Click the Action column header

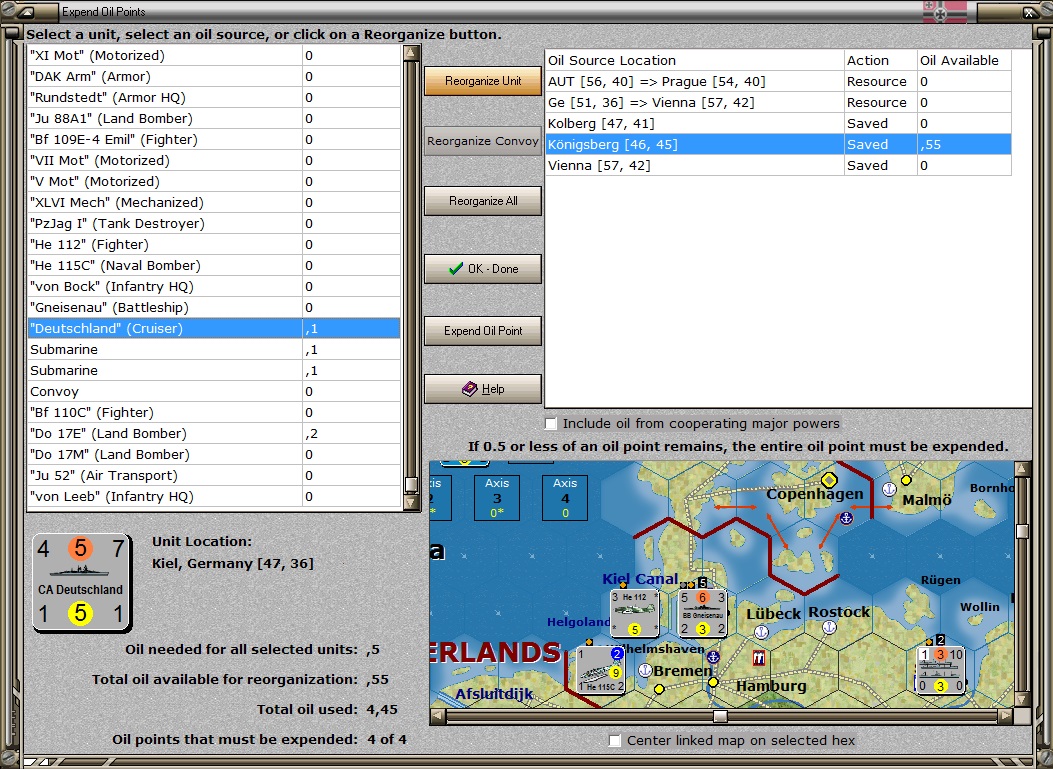(x=880, y=60)
